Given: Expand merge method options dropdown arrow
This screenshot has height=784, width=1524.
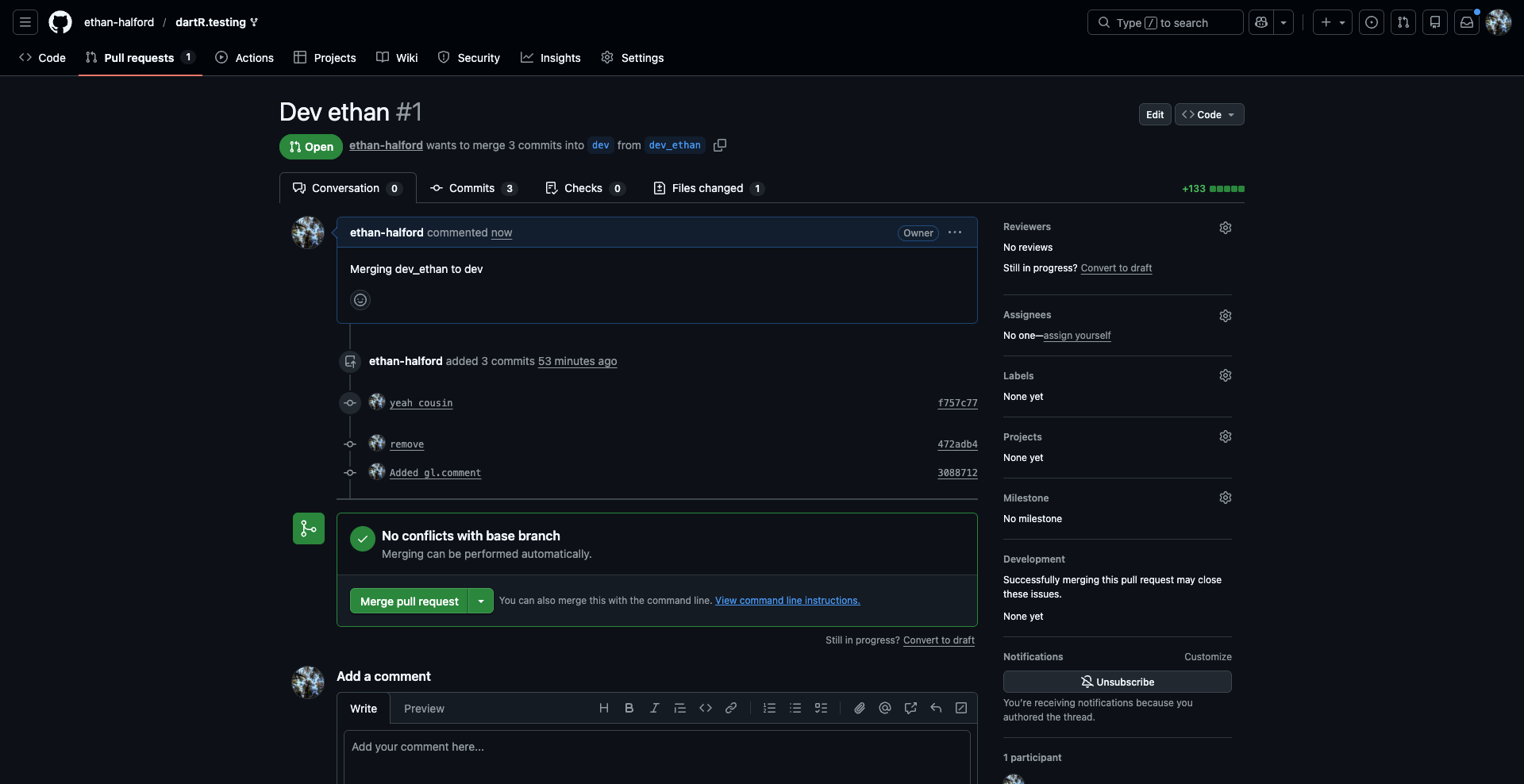Looking at the screenshot, I should tap(481, 601).
